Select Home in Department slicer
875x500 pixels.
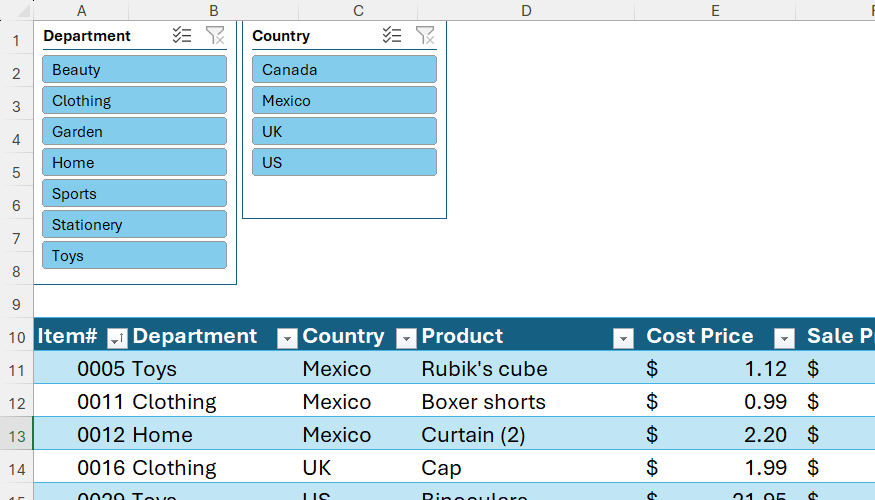click(x=134, y=162)
